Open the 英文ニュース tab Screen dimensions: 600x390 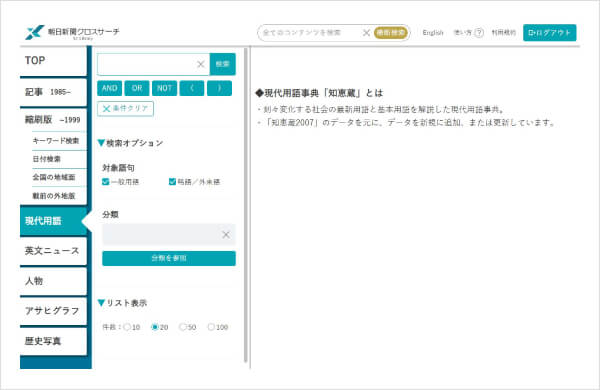[x=53, y=251]
